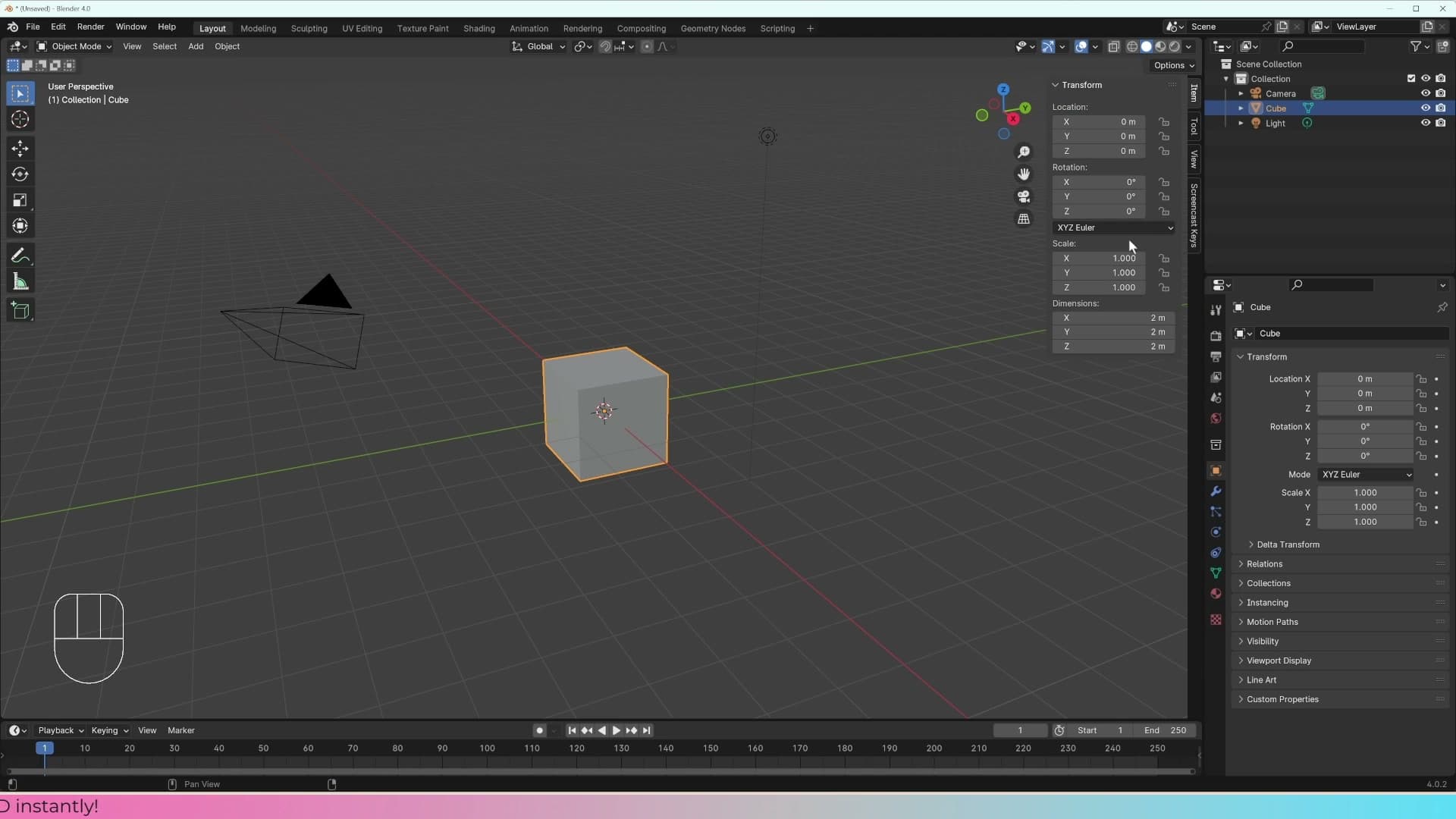Toggle the Scale Z lock in sidebar
1456x819 pixels.
pos(1163,288)
